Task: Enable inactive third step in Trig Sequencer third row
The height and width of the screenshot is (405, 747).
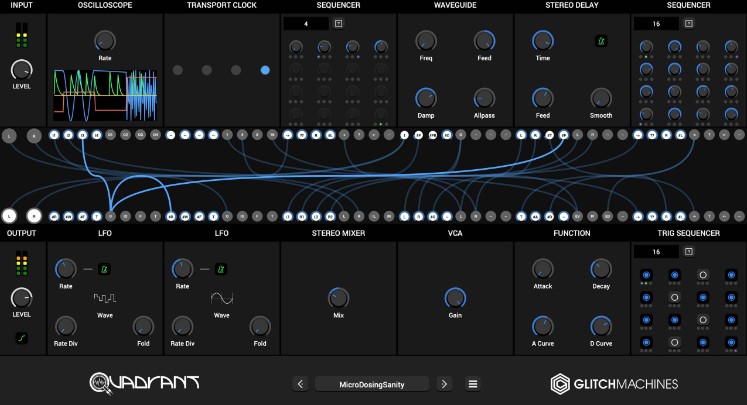Action: pos(703,320)
